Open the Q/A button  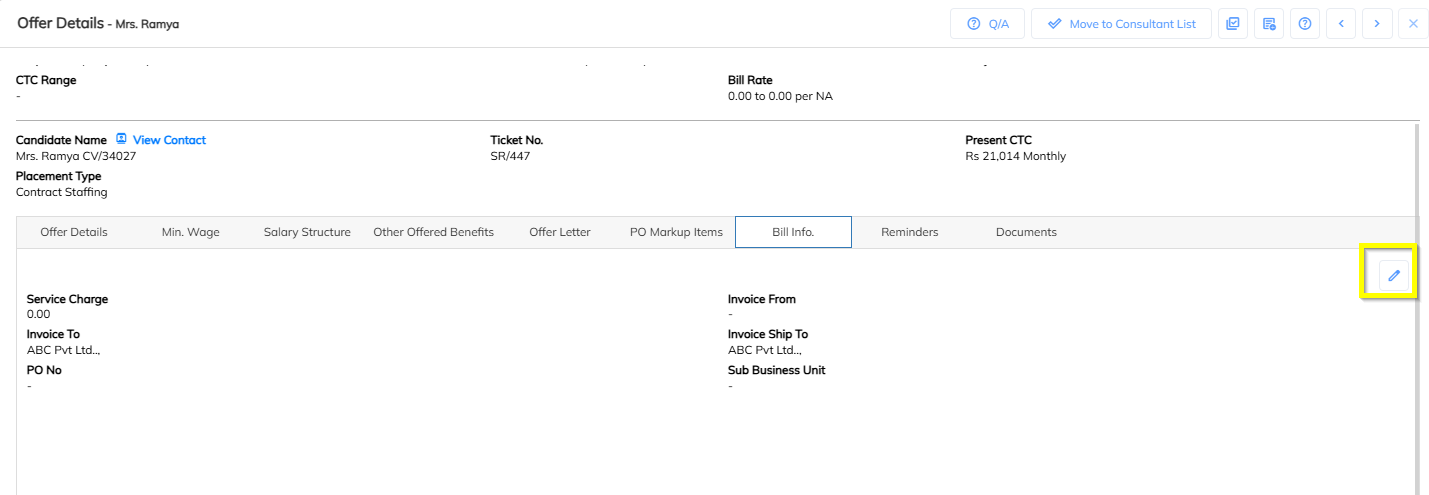point(987,24)
